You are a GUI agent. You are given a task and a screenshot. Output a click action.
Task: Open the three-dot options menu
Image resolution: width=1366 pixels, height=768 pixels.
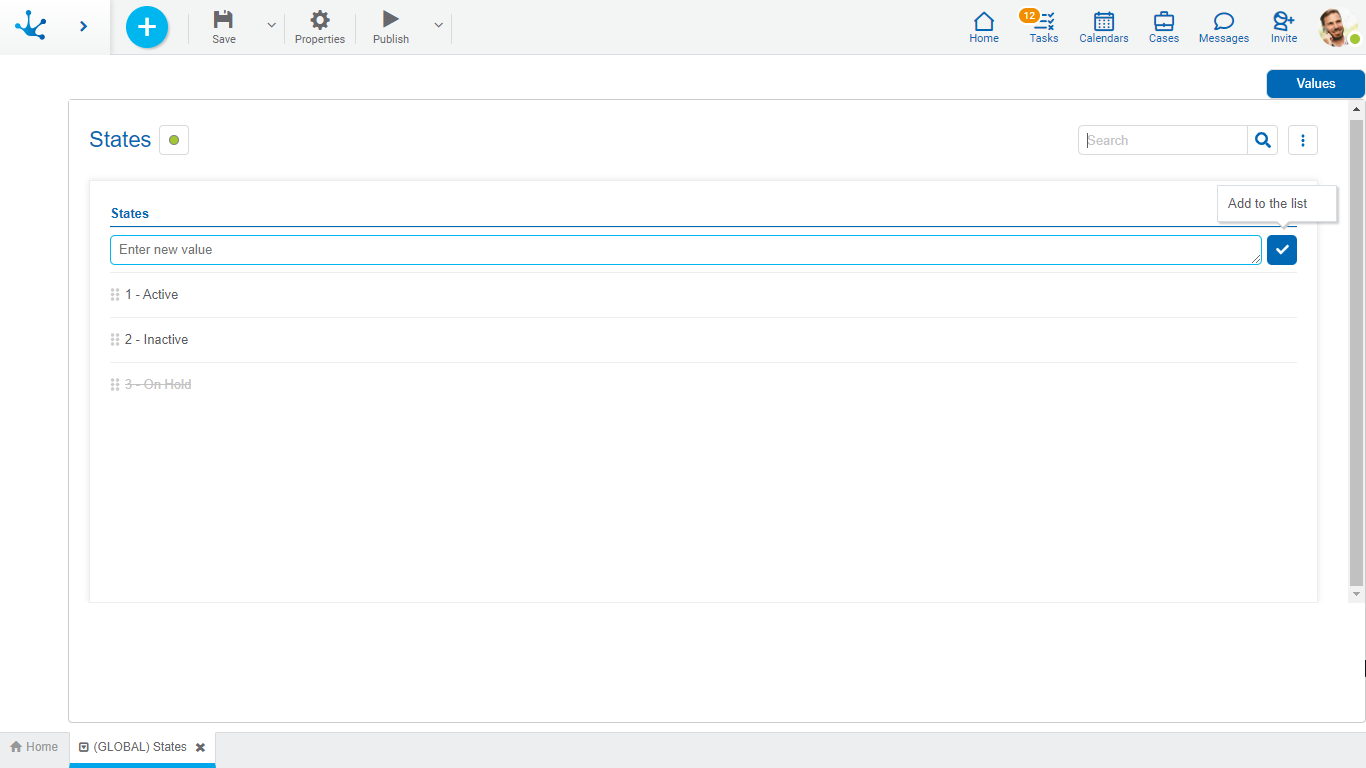[1303, 141]
